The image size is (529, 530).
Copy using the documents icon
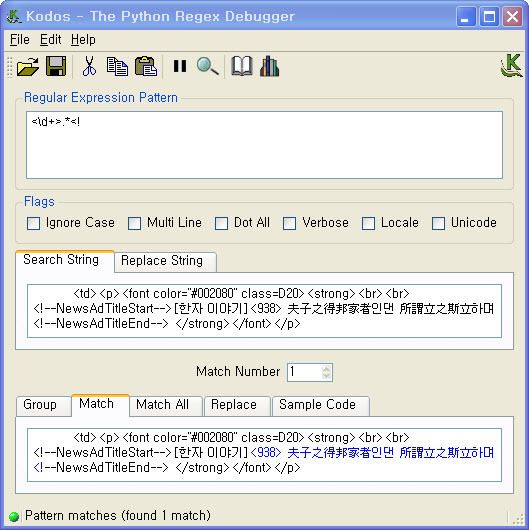coord(117,66)
